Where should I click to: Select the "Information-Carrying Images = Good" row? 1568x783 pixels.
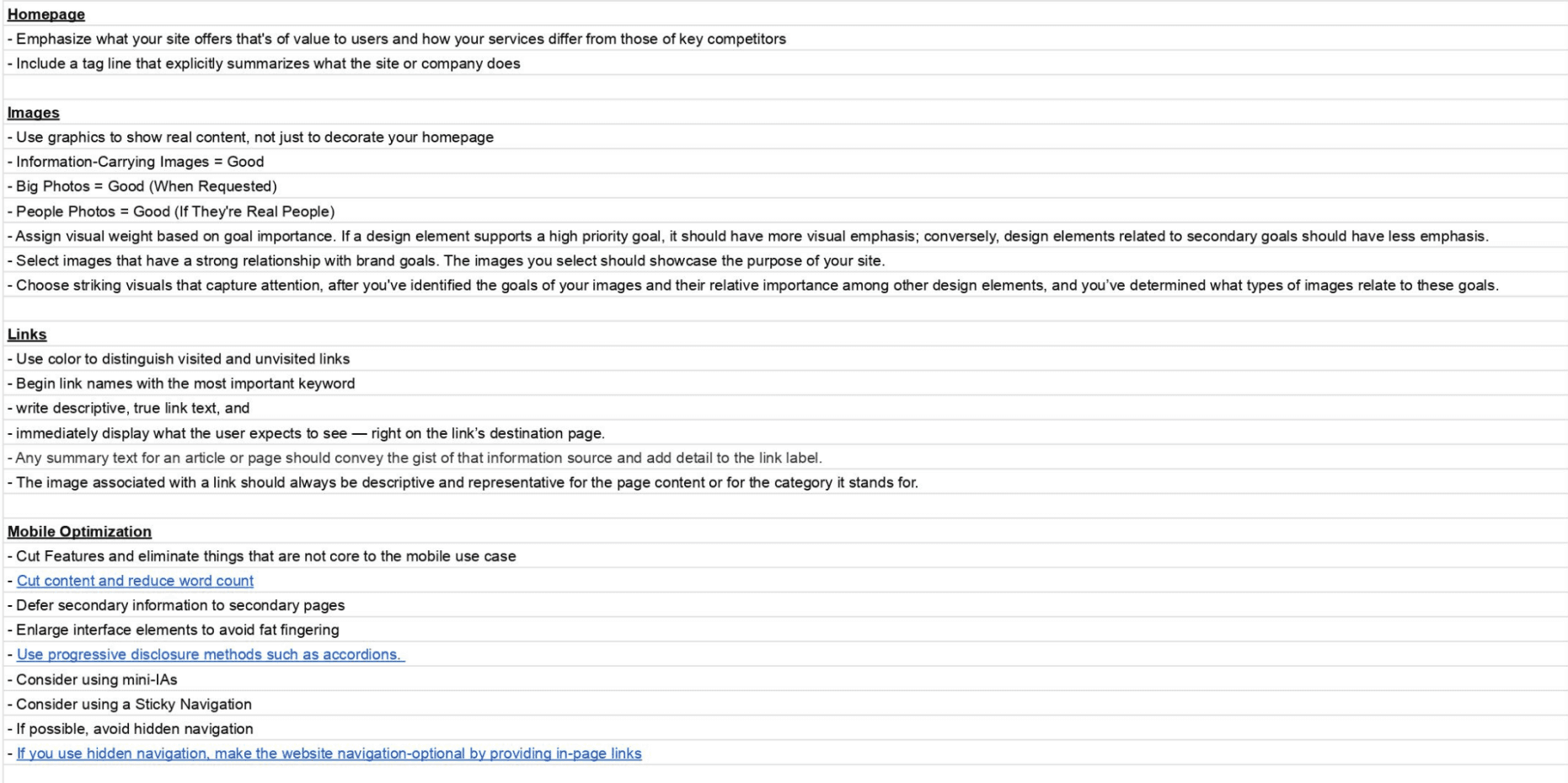140,162
